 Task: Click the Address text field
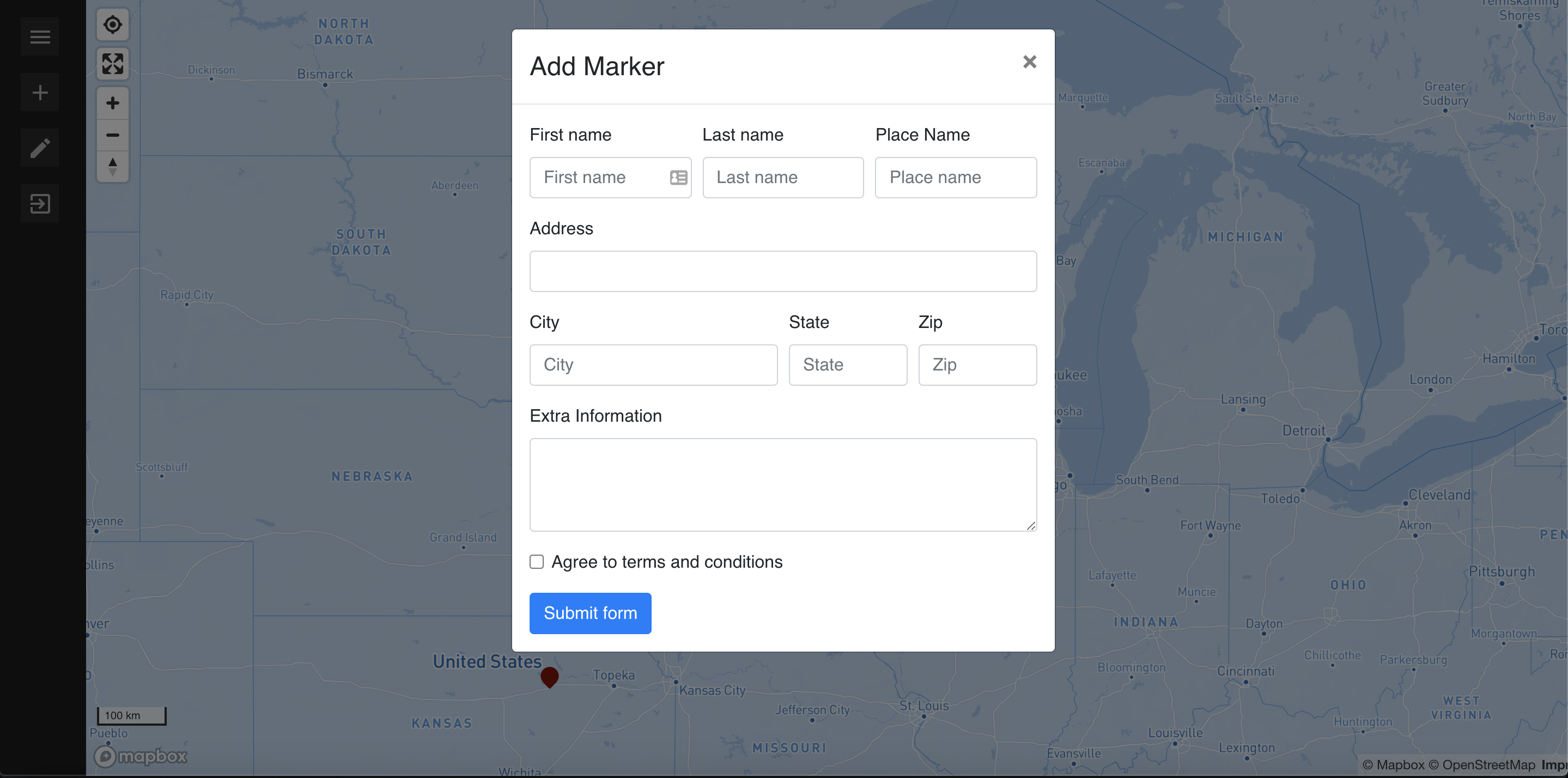783,271
